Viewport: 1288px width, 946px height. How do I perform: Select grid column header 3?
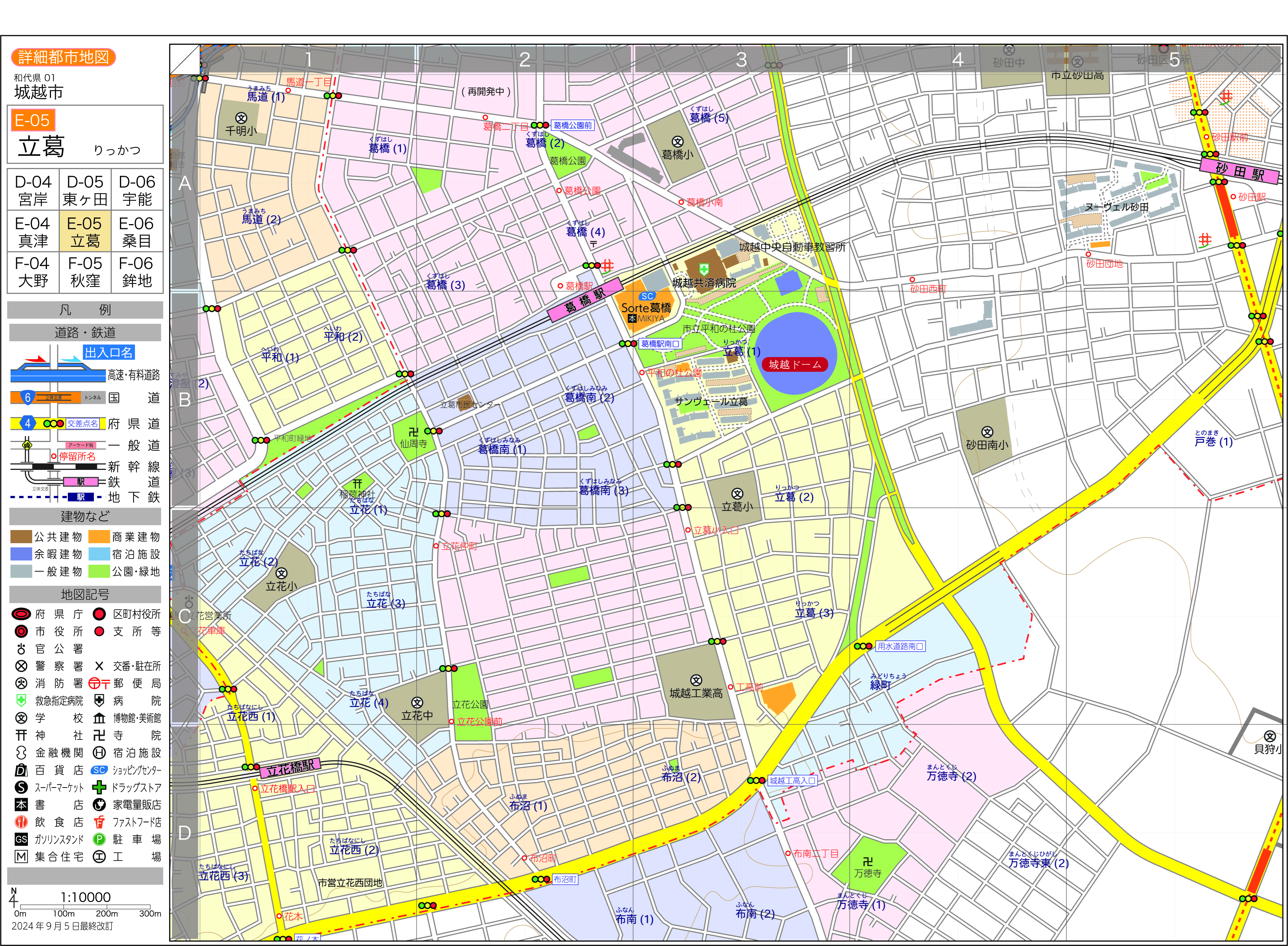741,59
